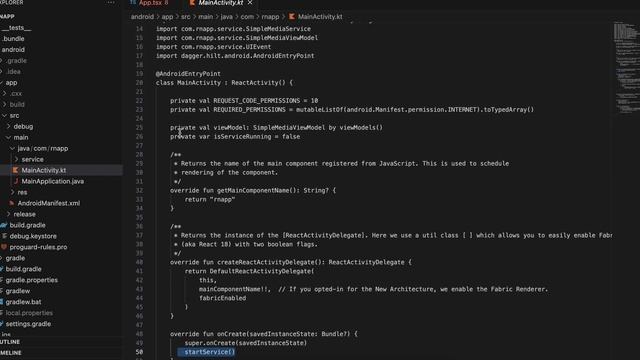This screenshot has width=640, height=360.
Task: Click the 'private var isServiceRunning = false' line
Action: tap(235, 137)
